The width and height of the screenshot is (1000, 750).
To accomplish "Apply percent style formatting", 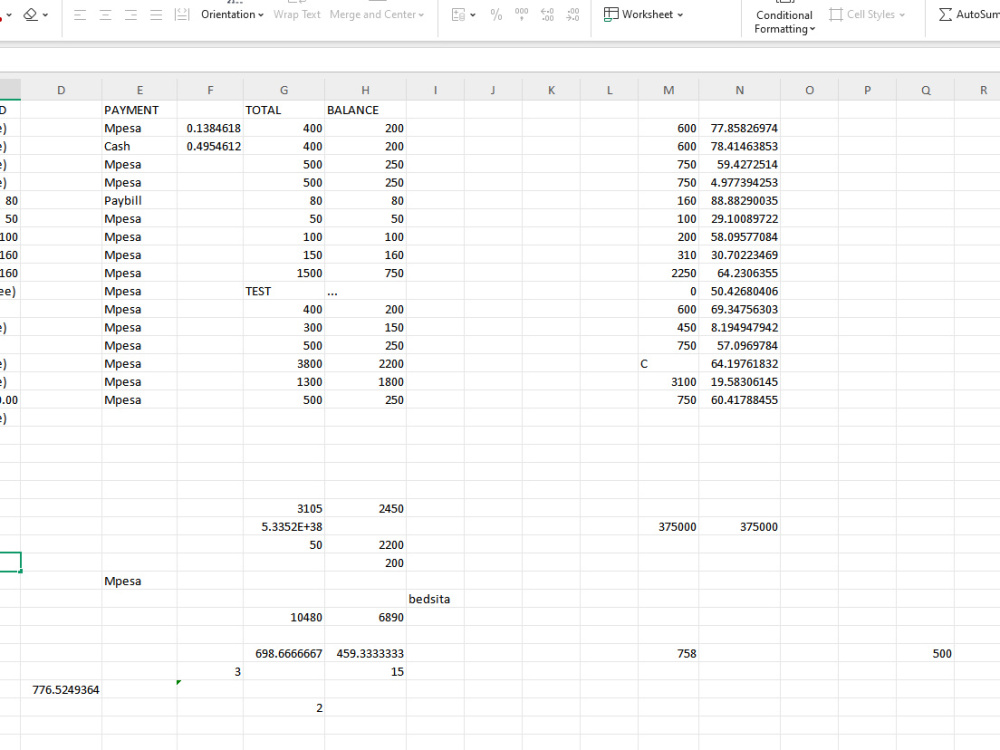I will tap(496, 15).
